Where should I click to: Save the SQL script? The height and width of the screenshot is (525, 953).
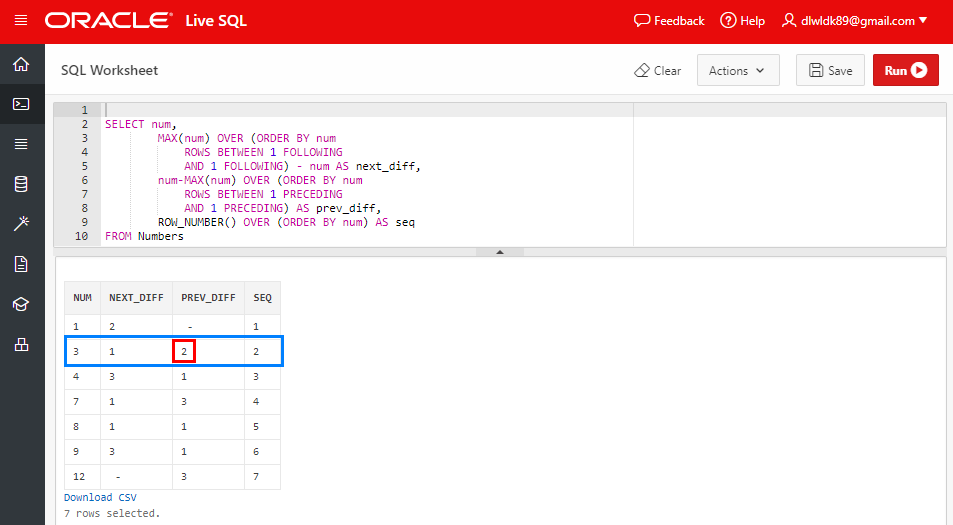[830, 70]
